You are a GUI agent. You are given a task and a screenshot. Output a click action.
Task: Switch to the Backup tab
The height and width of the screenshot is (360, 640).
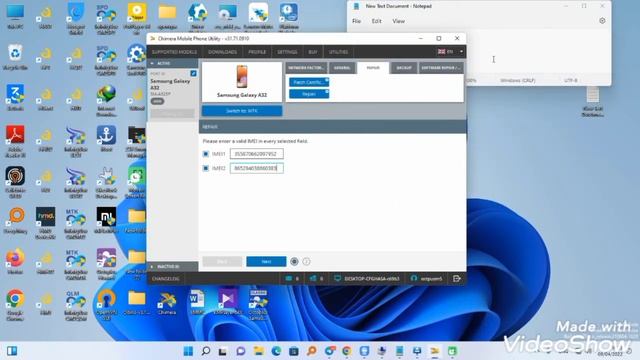coord(404,68)
